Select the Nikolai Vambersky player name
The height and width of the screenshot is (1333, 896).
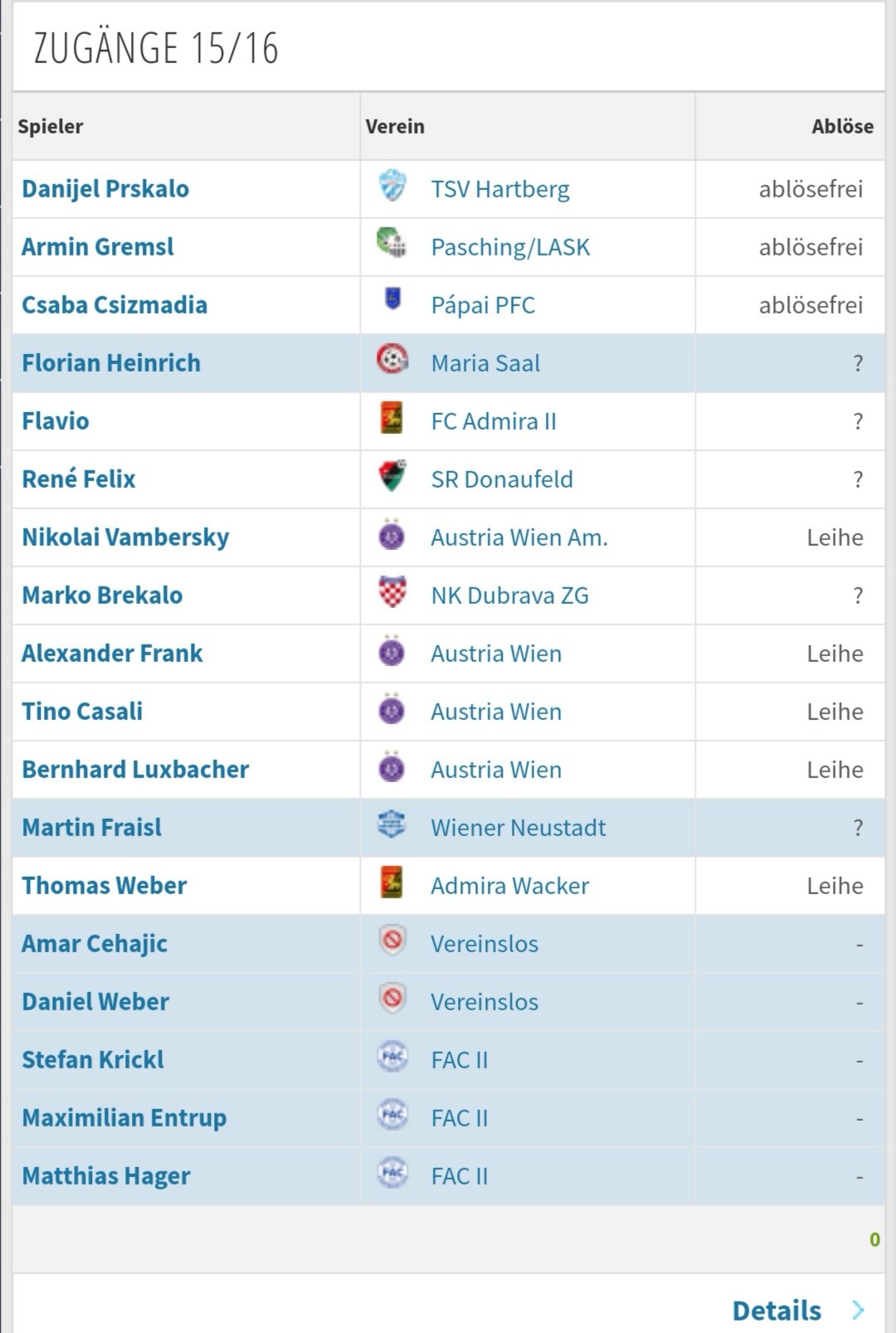point(125,538)
